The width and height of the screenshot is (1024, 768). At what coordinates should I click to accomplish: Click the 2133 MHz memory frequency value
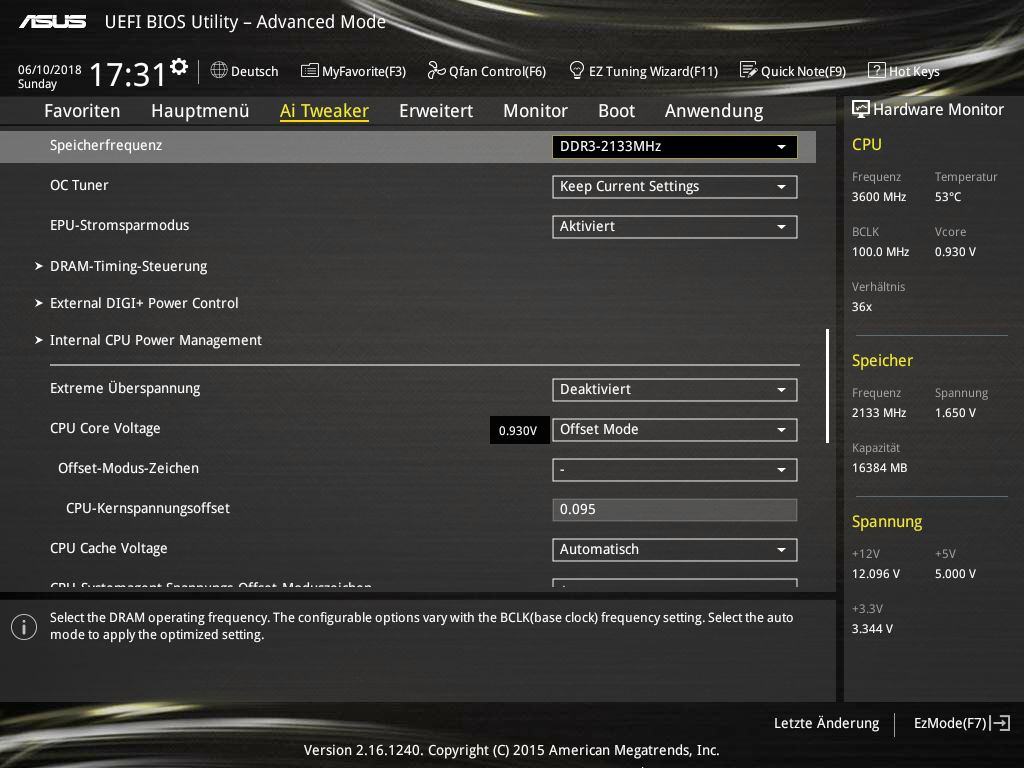click(x=878, y=413)
